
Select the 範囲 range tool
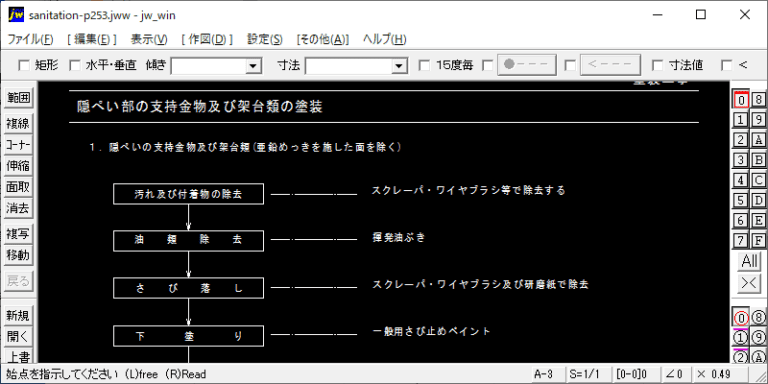click(18, 98)
